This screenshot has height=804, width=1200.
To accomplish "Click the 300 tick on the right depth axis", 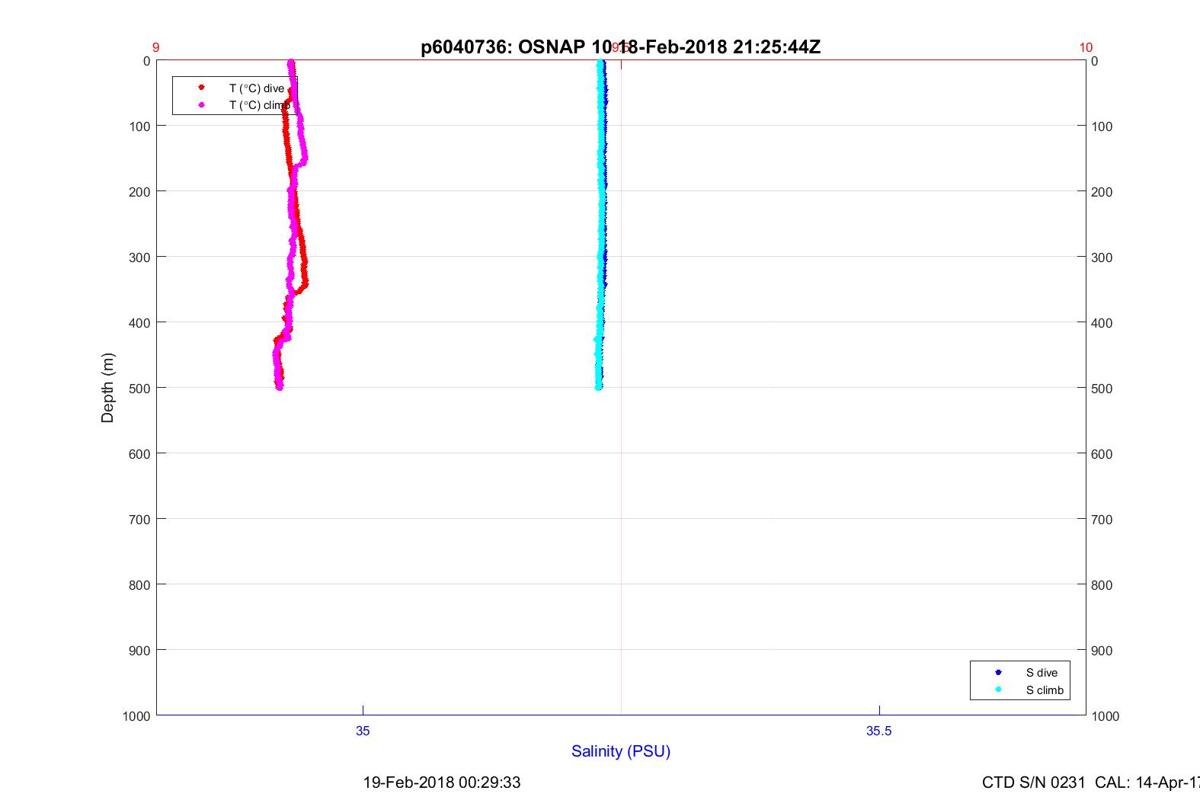I will pos(1102,257).
